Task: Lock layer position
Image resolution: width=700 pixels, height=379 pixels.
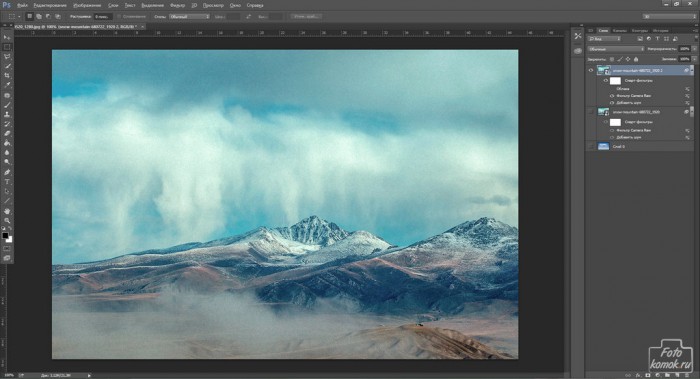Action: pyautogui.click(x=628, y=59)
